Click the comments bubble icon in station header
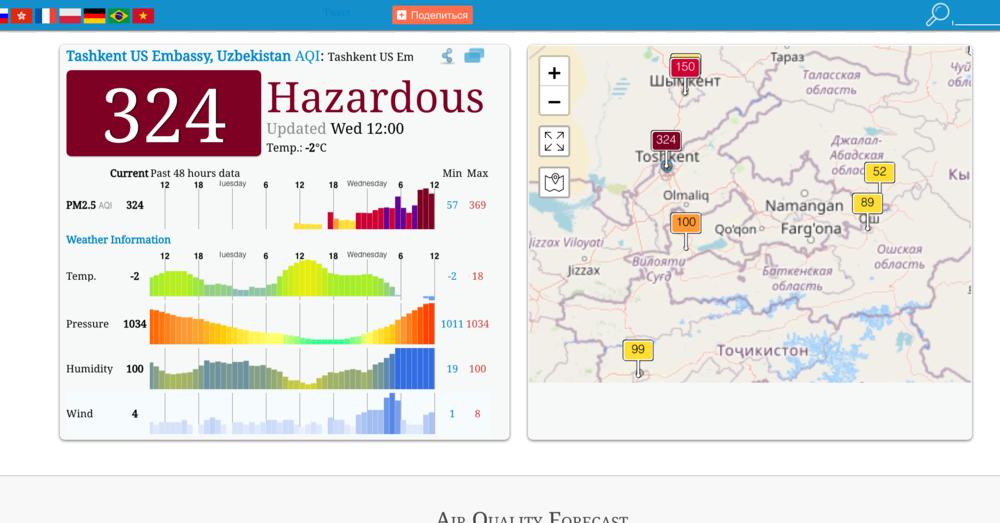This screenshot has width=1000, height=523. tap(474, 56)
